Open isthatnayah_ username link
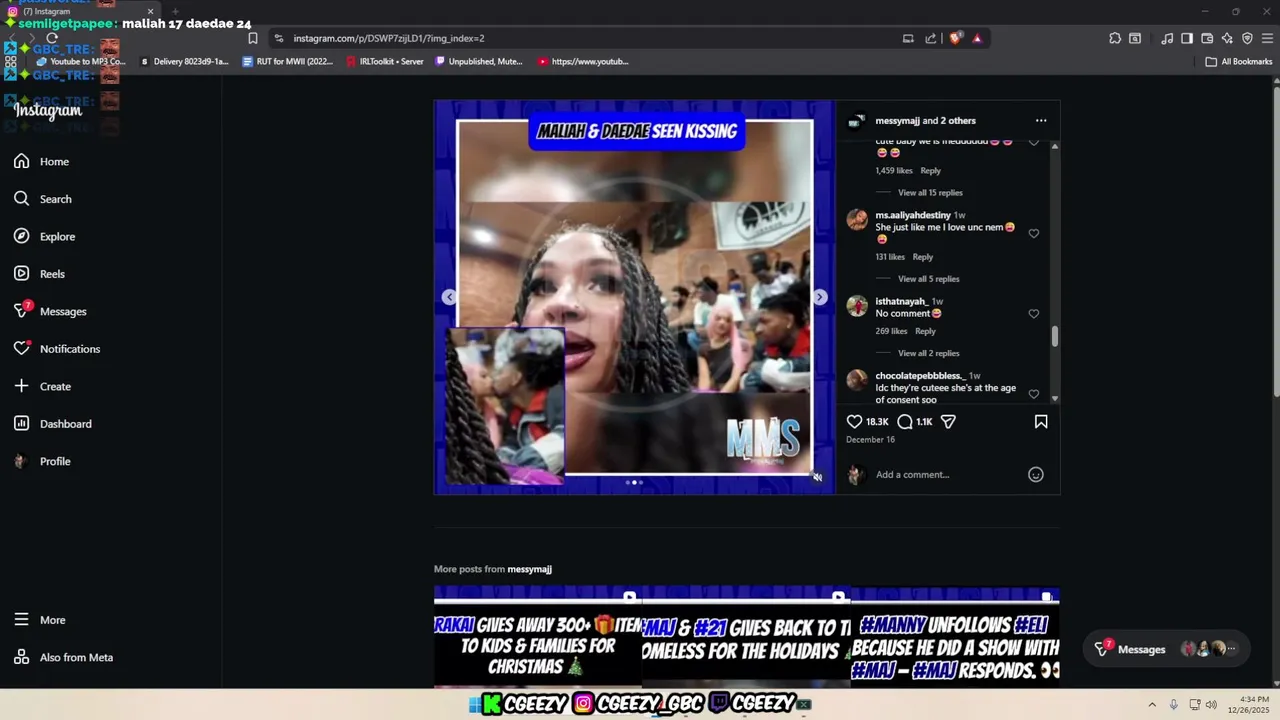This screenshot has height=720, width=1280. pos(902,301)
